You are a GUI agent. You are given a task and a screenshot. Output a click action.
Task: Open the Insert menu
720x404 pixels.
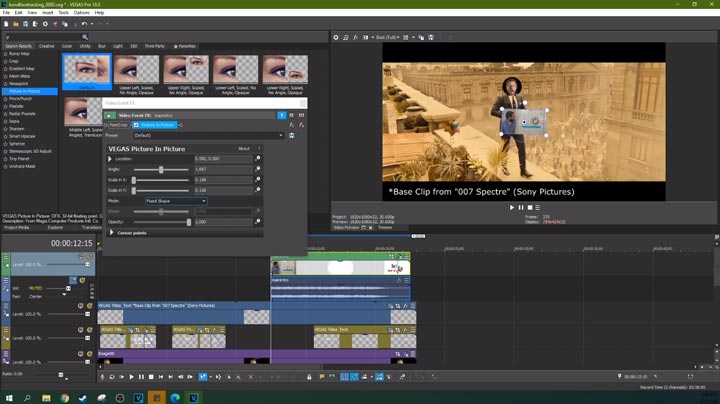[x=47, y=12]
